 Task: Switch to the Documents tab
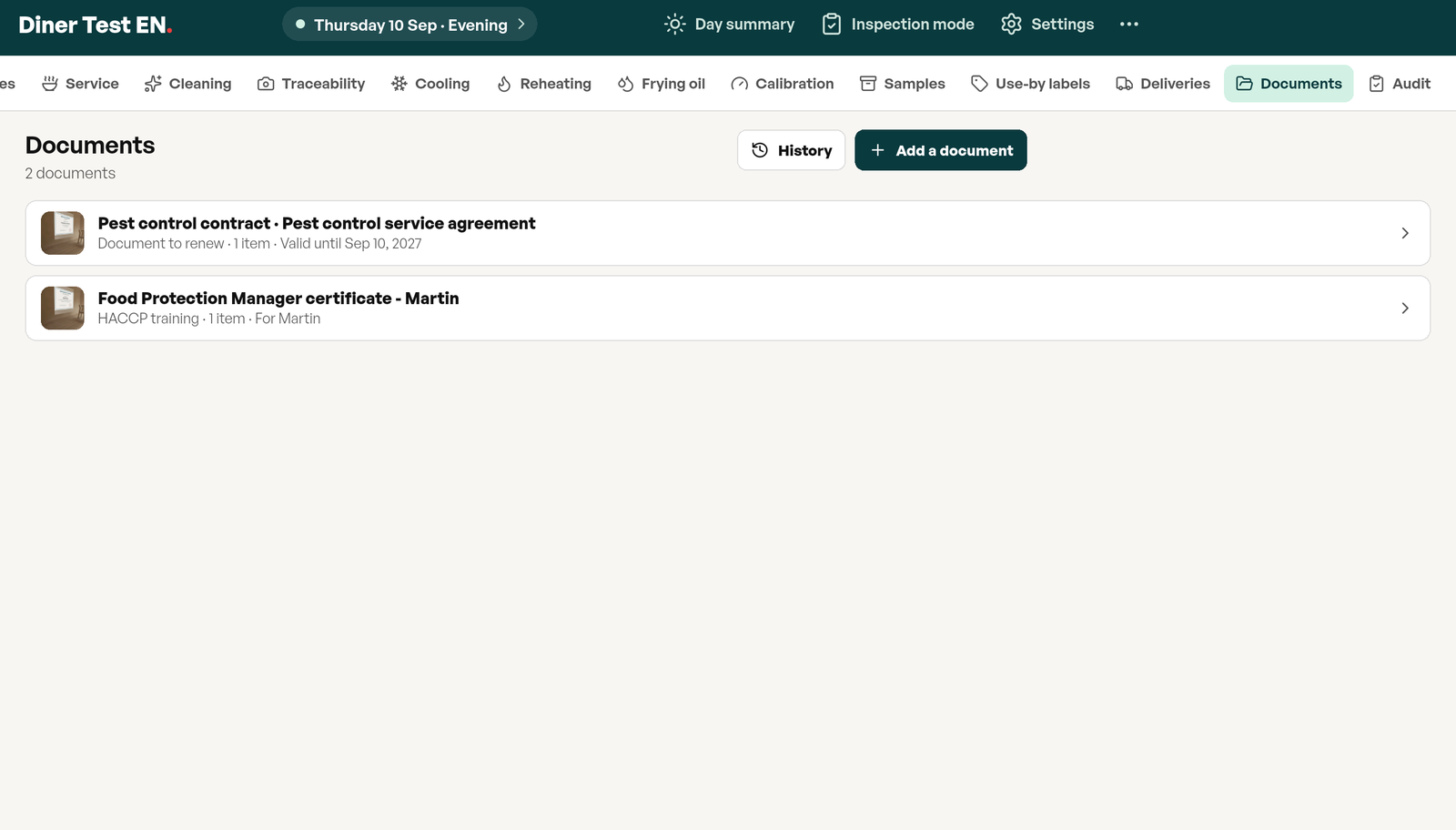tap(1289, 84)
